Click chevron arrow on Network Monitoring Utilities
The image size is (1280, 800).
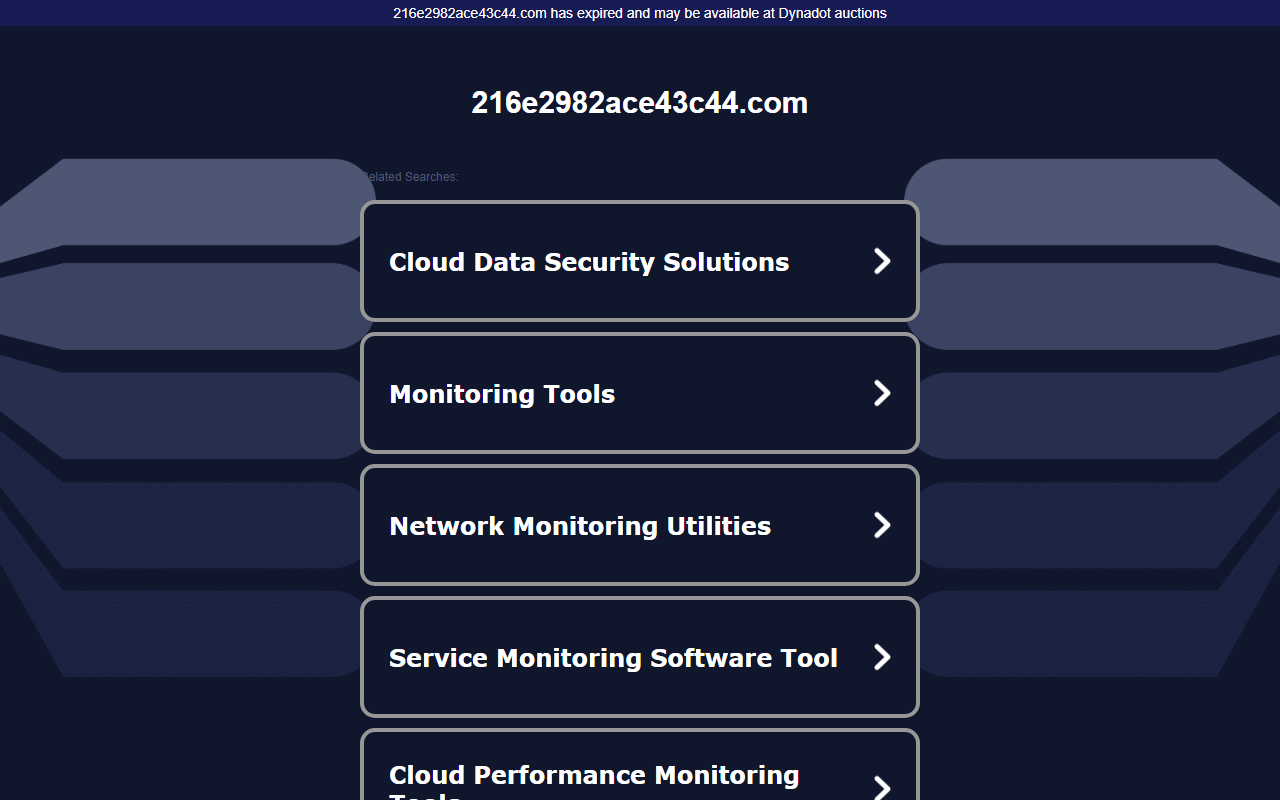[882, 525]
